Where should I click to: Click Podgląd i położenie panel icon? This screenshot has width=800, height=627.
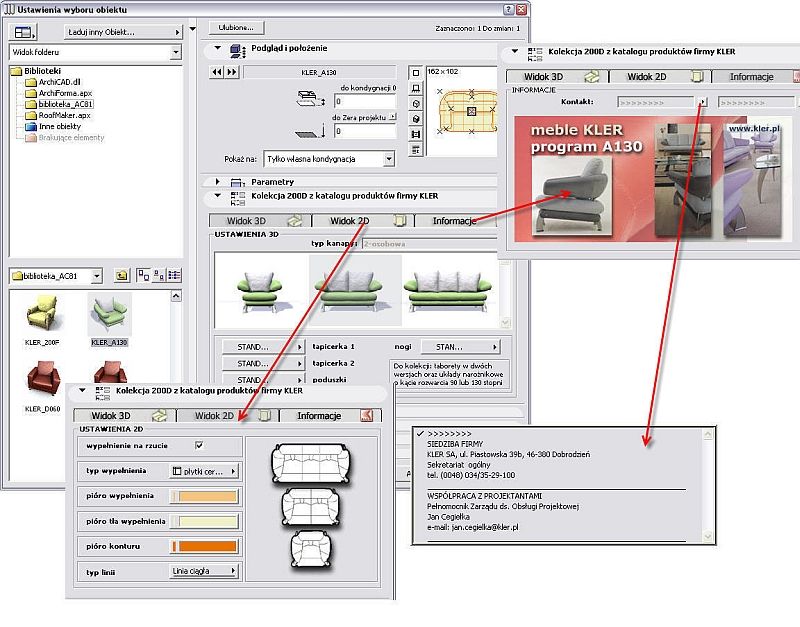[x=237, y=50]
